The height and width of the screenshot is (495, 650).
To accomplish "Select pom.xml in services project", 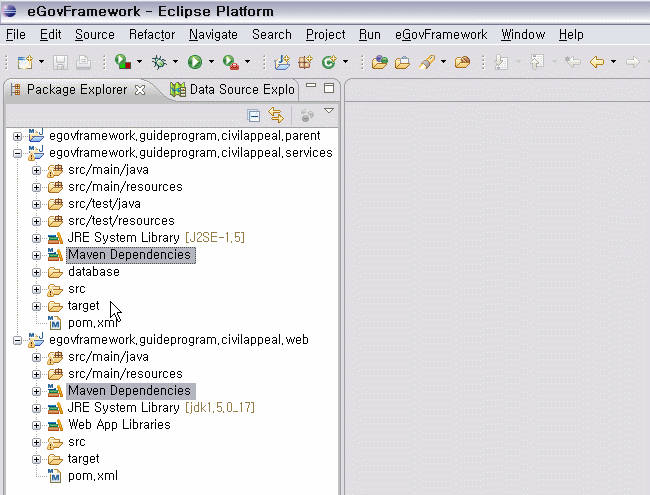I will pyautogui.click(x=93, y=323).
